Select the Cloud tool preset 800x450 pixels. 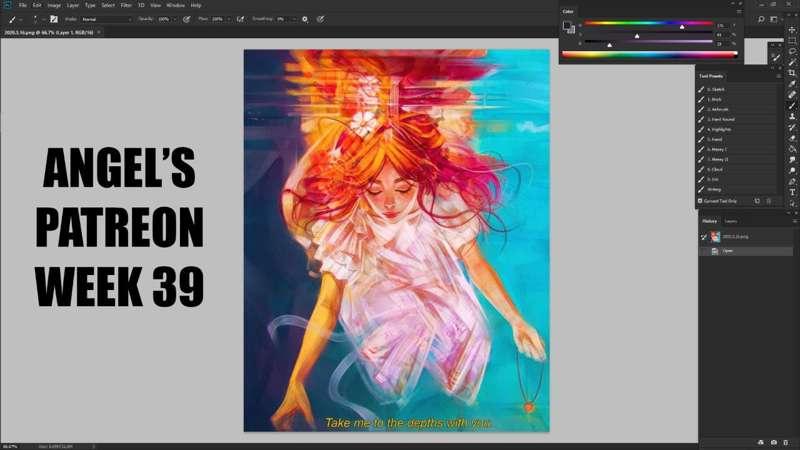(x=737, y=169)
